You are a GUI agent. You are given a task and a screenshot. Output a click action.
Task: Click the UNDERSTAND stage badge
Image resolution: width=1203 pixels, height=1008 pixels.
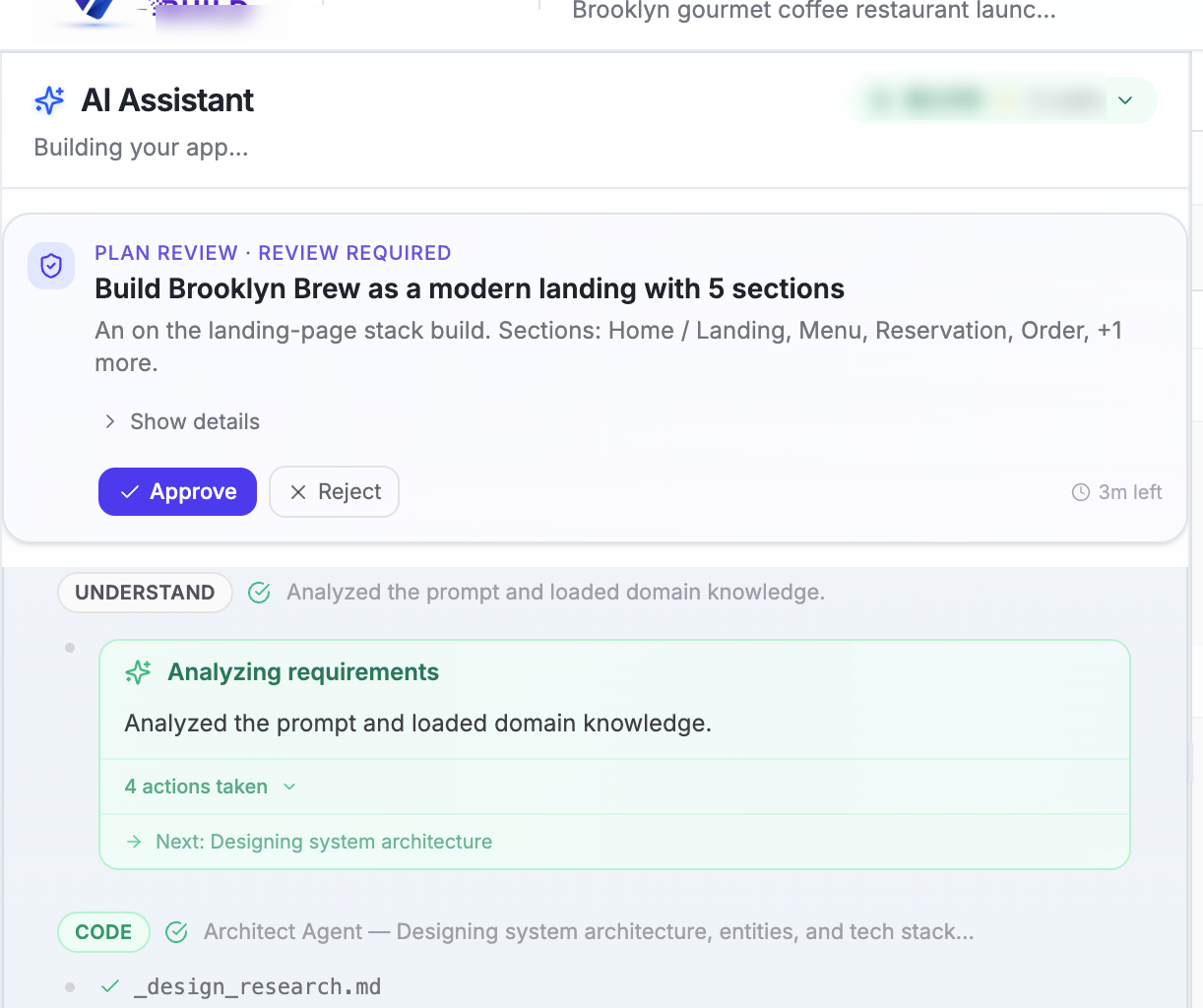[145, 593]
